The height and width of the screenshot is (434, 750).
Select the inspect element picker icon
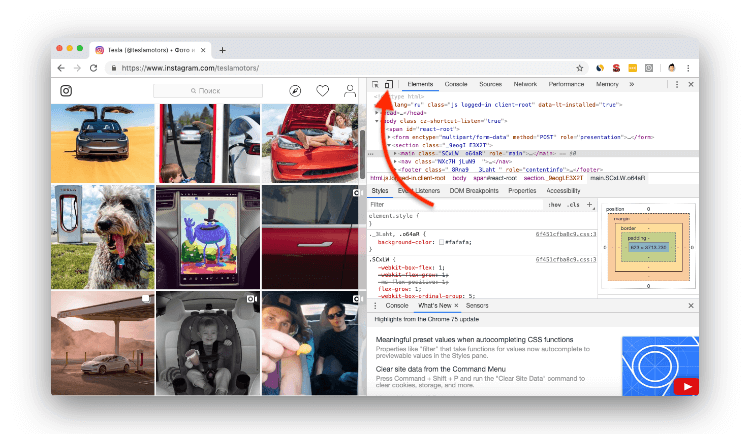click(x=375, y=85)
